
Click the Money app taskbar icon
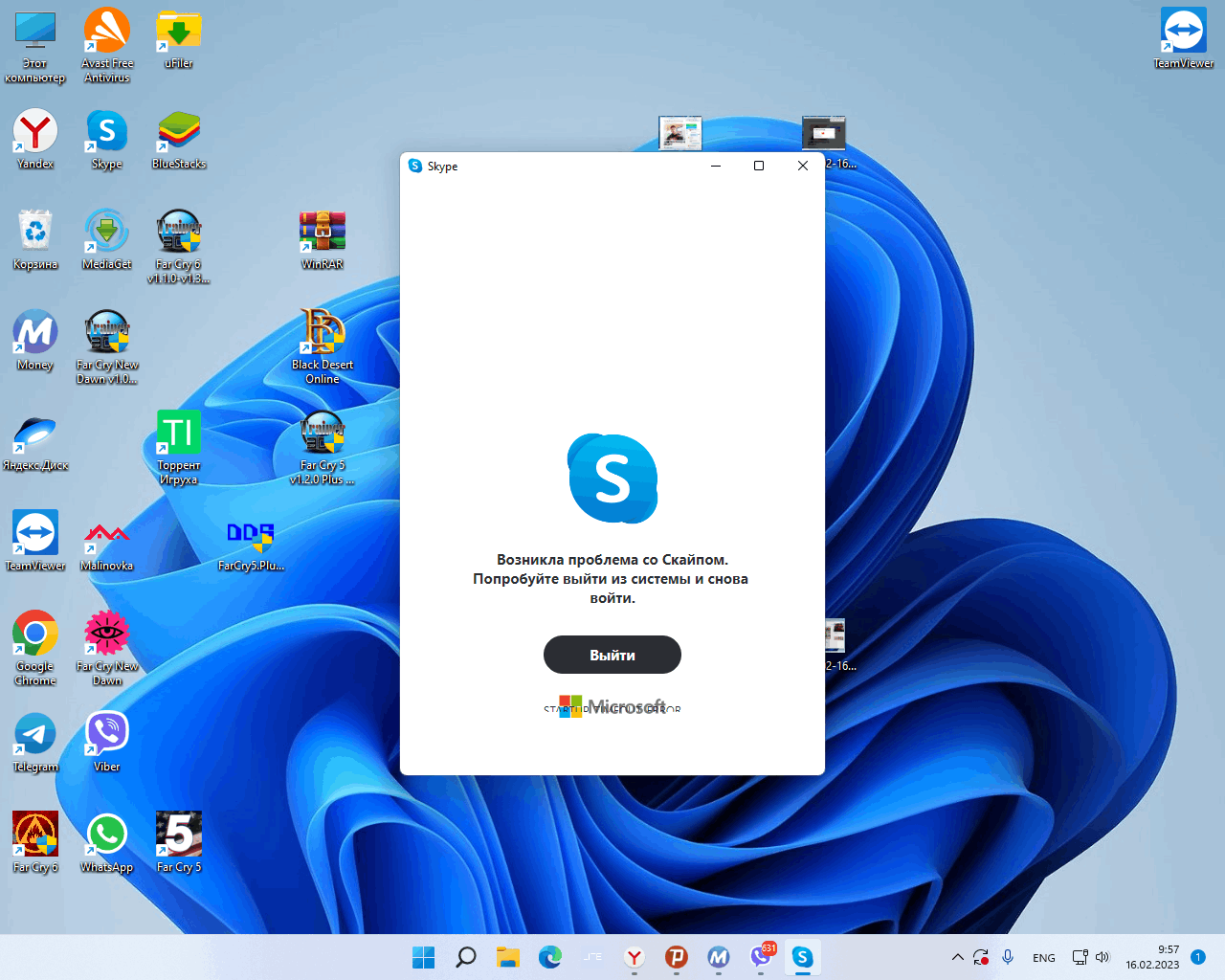719,957
